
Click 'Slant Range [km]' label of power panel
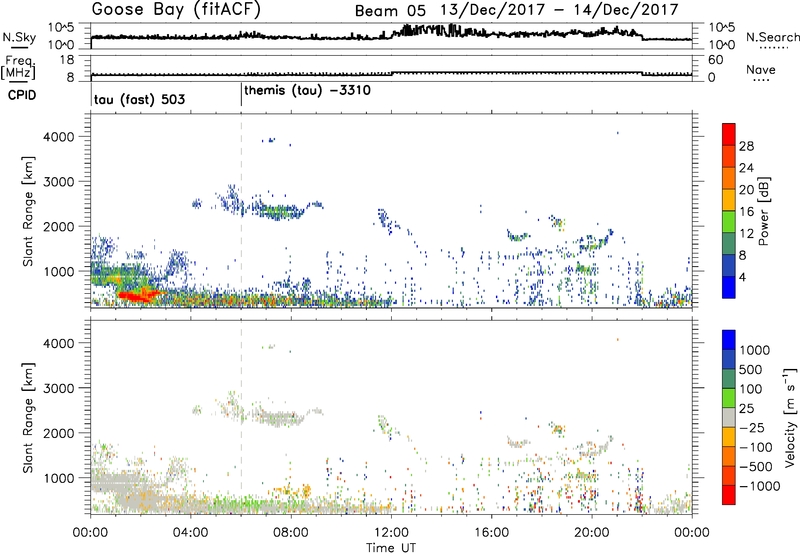pos(28,211)
